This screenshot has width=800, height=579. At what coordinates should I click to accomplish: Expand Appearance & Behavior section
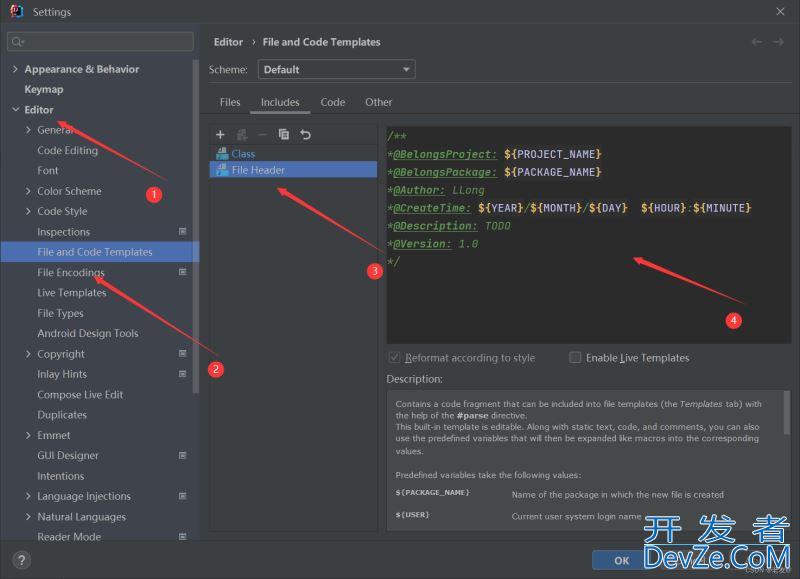(15, 69)
